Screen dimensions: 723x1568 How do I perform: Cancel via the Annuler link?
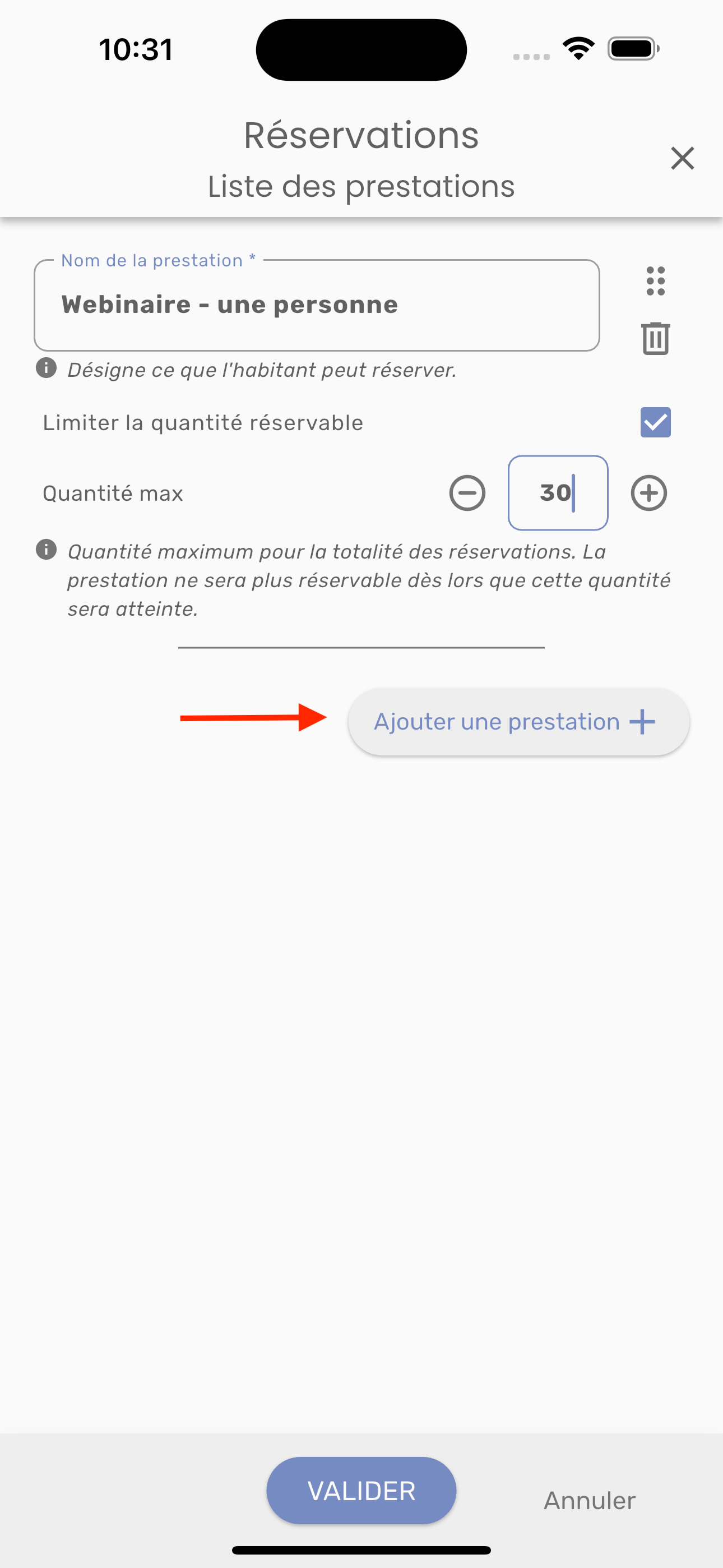[589, 1501]
